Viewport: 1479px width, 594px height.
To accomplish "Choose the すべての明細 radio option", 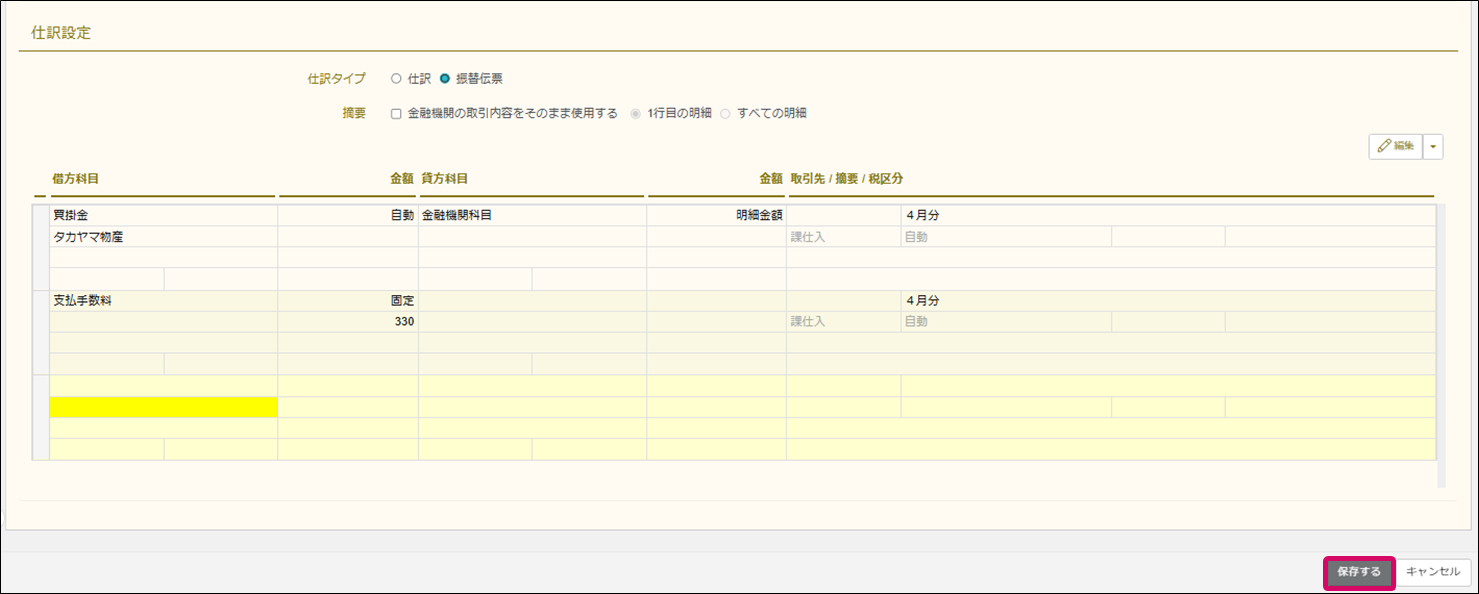I will click(x=726, y=113).
